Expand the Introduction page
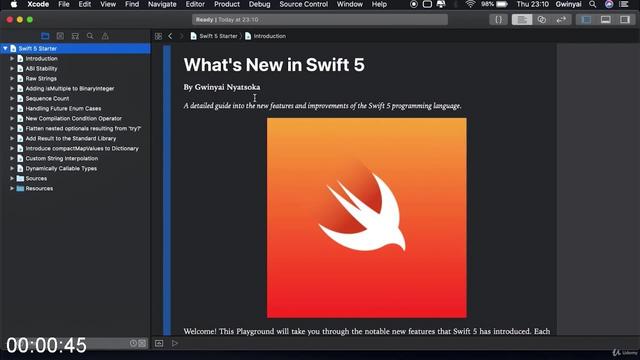Screen dimensions: 640x360 click(x=12, y=58)
